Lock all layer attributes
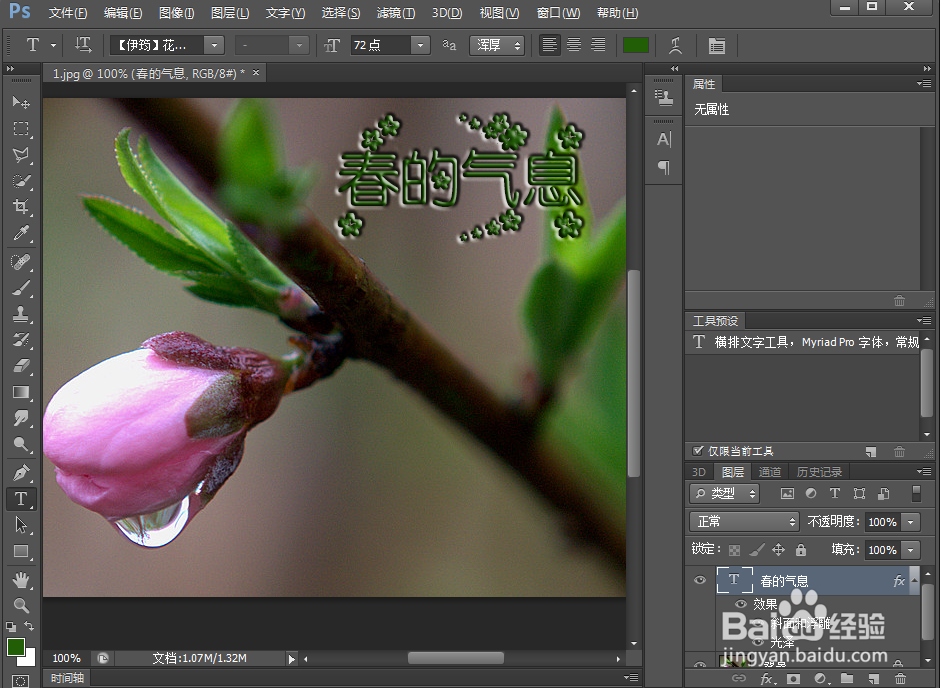This screenshot has width=940, height=688. (800, 550)
